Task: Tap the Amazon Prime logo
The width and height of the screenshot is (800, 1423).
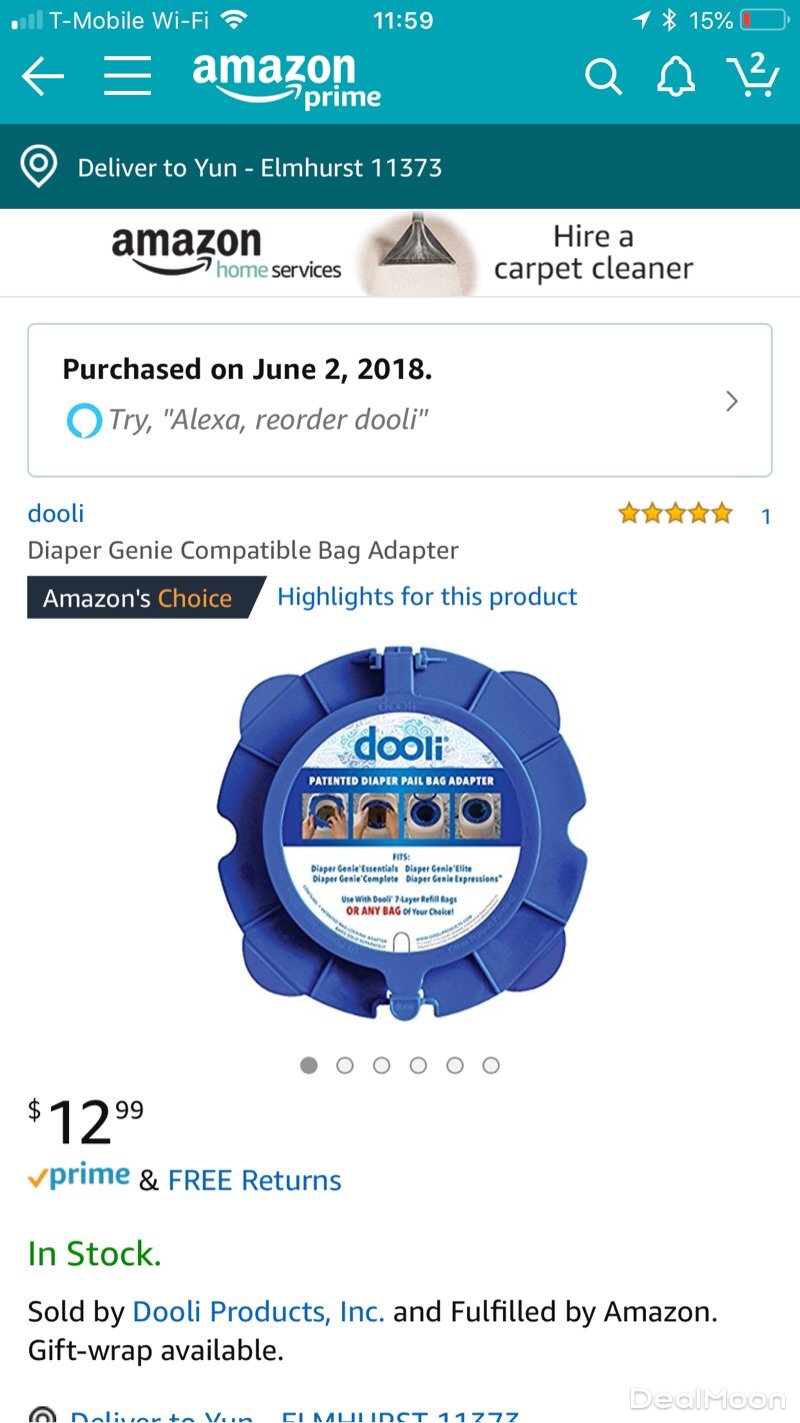Action: (287, 79)
